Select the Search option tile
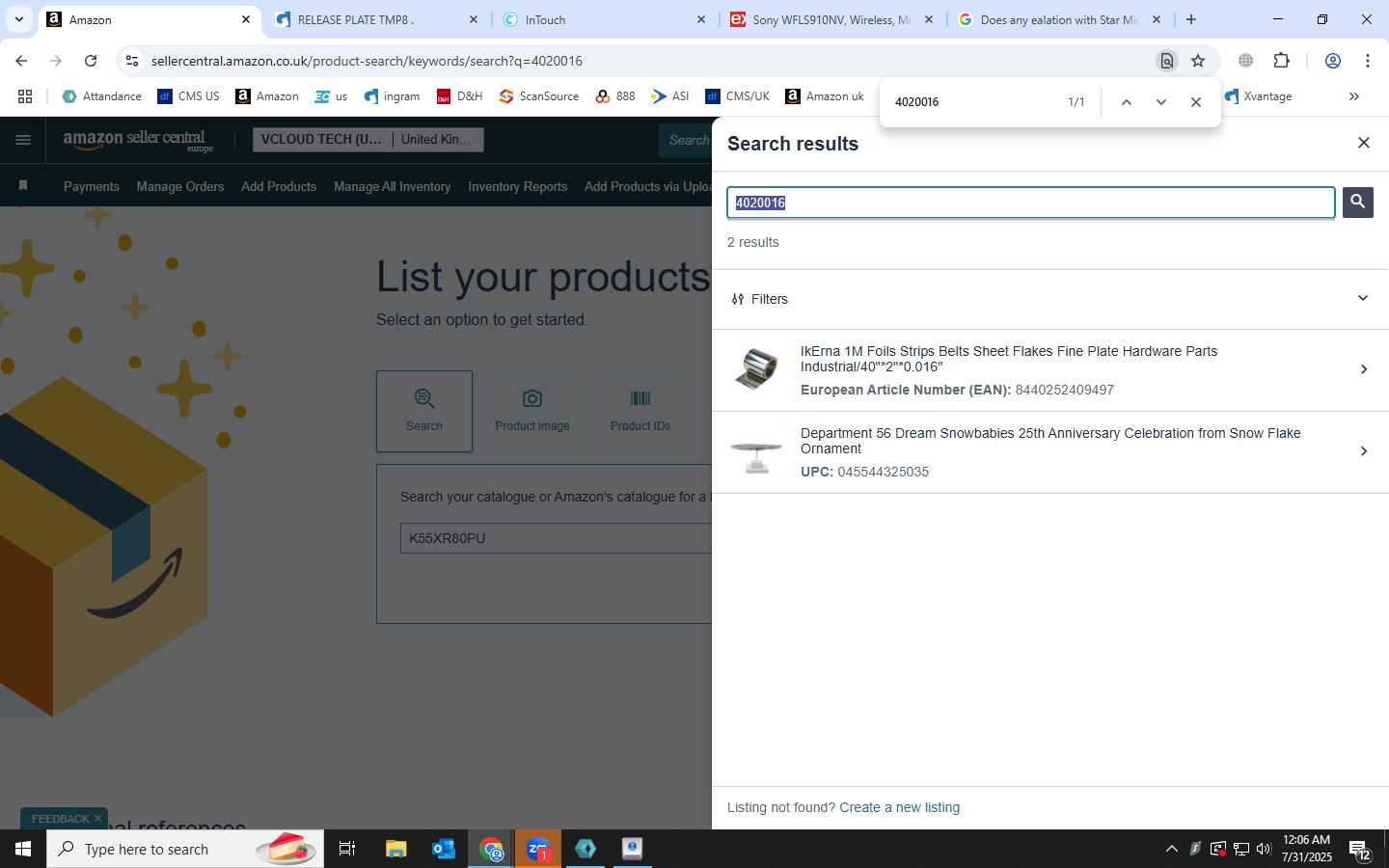 click(424, 411)
